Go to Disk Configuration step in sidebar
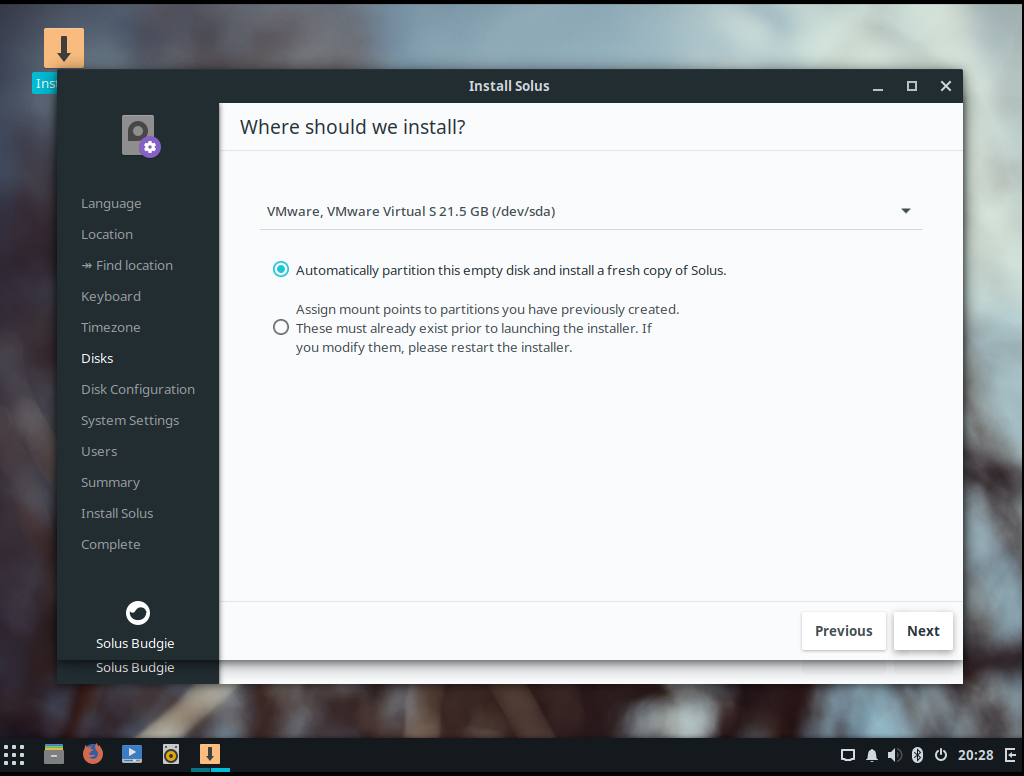Screen dimensions: 1024x776 [x=138, y=389]
